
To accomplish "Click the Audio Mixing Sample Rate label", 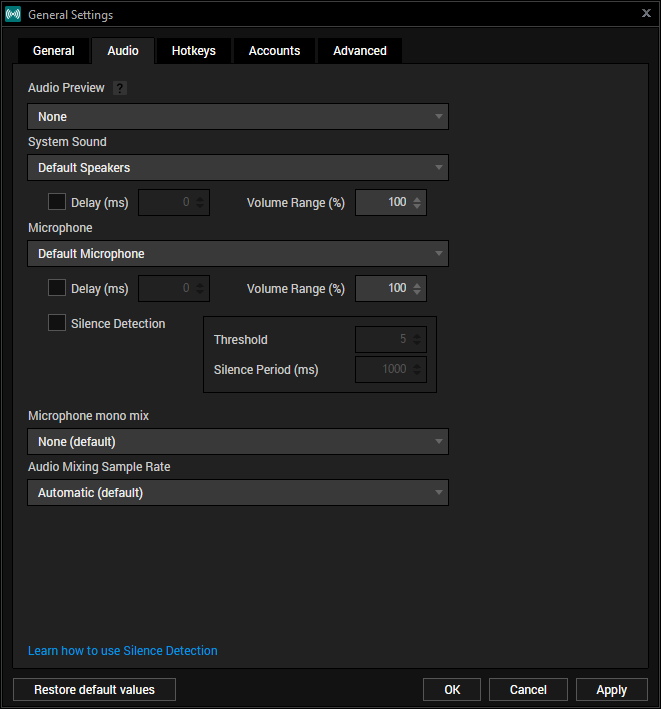I will point(99,467).
